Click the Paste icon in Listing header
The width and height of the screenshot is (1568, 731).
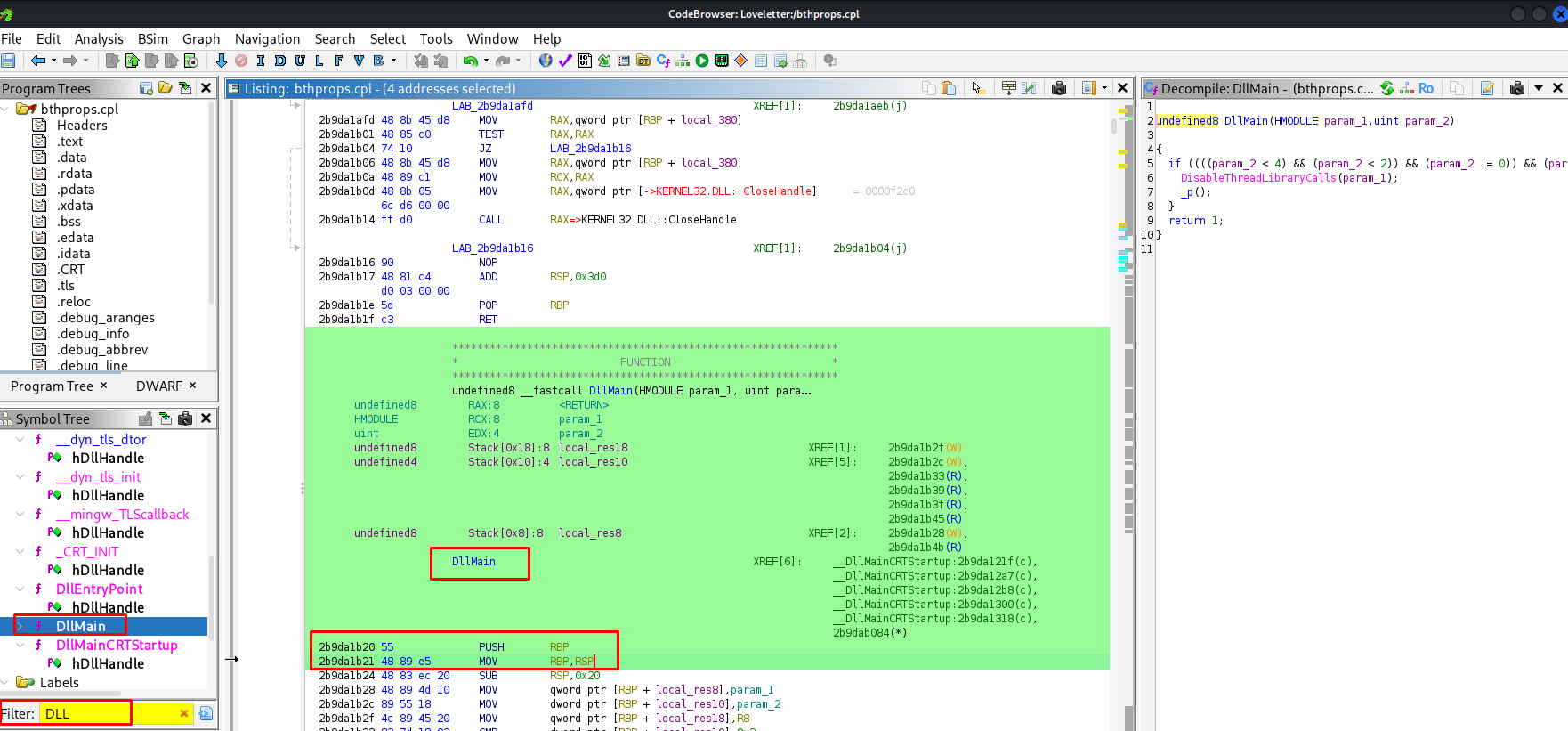949,88
